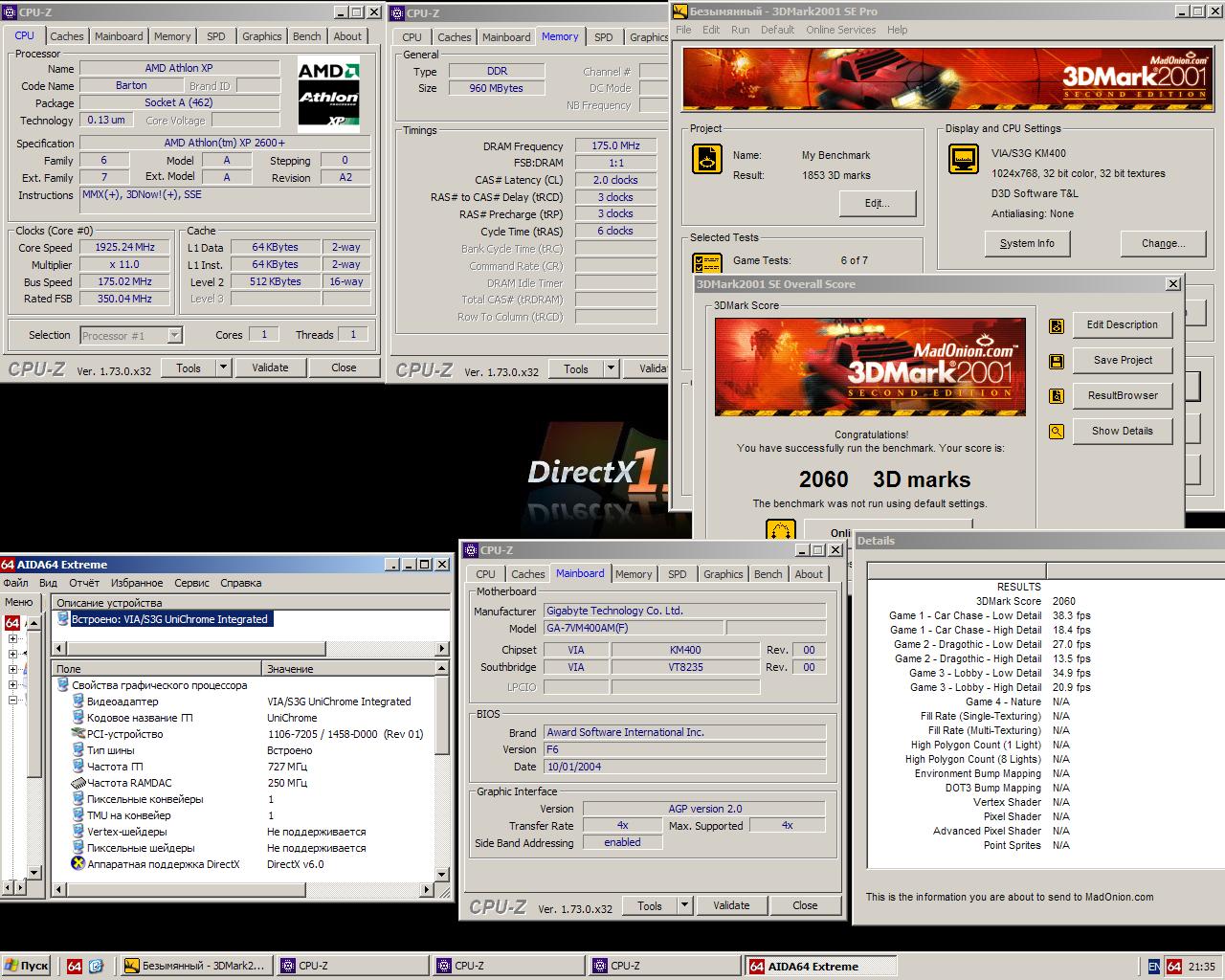Click the Change... button in 3DMark
Viewport: 1225px width, 980px height.
pyautogui.click(x=1163, y=243)
